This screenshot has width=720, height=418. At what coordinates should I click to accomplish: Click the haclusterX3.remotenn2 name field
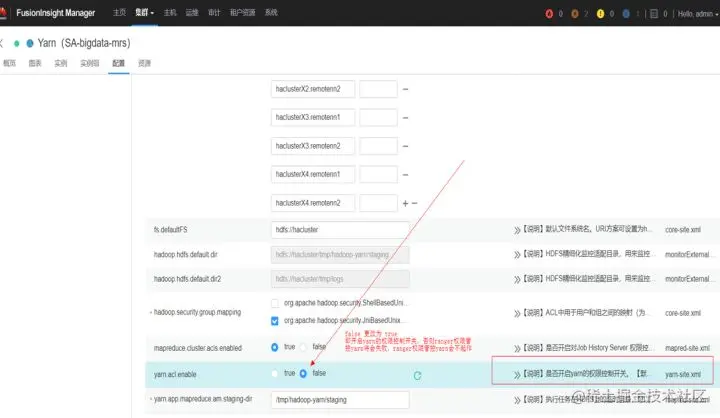(313, 146)
